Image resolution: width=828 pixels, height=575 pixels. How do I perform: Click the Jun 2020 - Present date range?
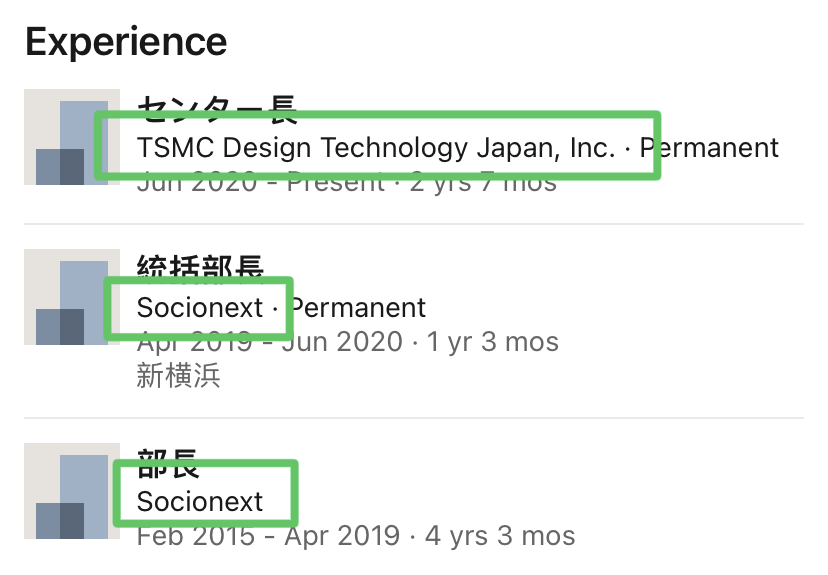pyautogui.click(x=260, y=183)
